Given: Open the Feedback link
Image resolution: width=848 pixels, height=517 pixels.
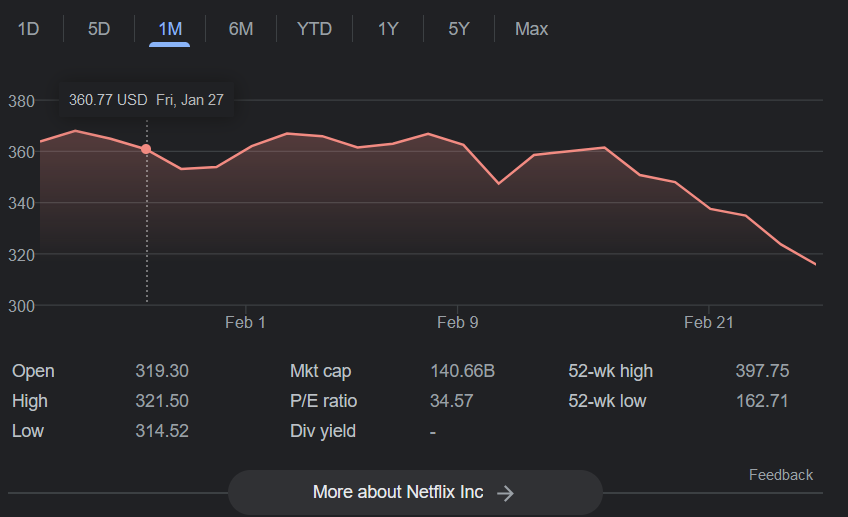Looking at the screenshot, I should pos(780,475).
